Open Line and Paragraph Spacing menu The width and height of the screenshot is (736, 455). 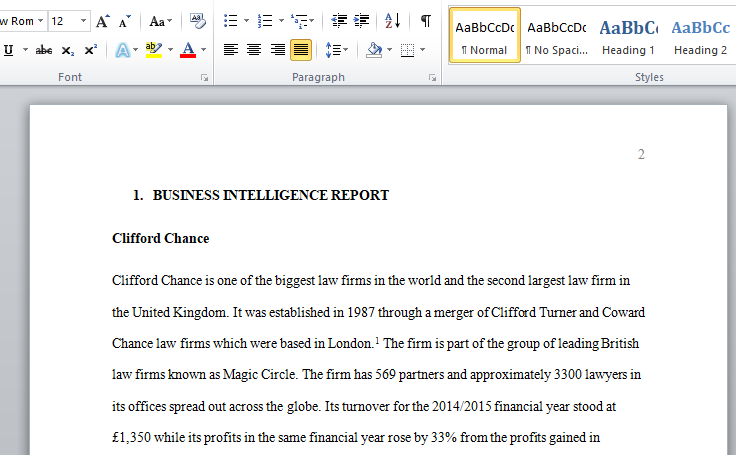pyautogui.click(x=337, y=50)
